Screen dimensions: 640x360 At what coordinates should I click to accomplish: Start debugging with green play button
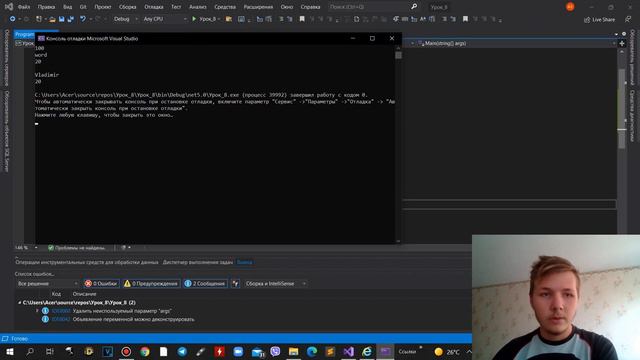pos(194,19)
